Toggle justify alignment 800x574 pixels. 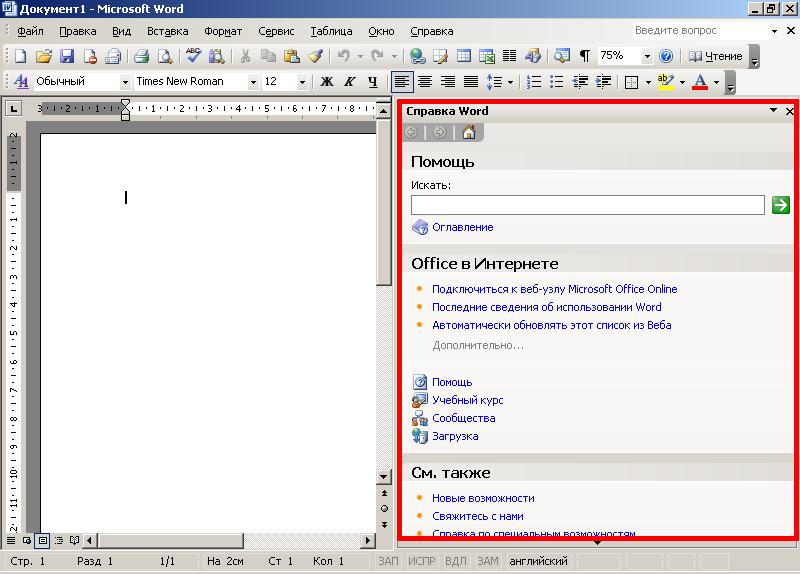(471, 82)
